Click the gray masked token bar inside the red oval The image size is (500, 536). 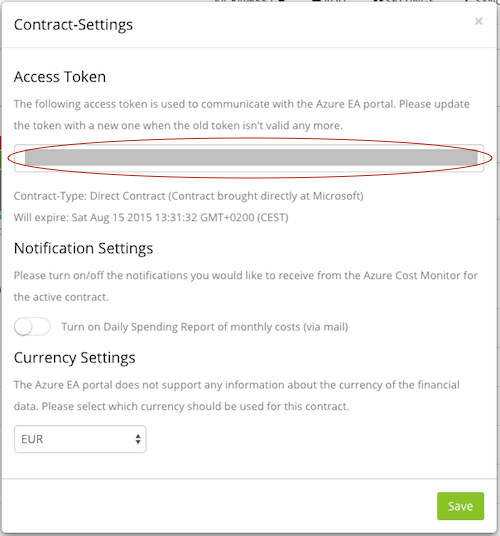(251, 158)
